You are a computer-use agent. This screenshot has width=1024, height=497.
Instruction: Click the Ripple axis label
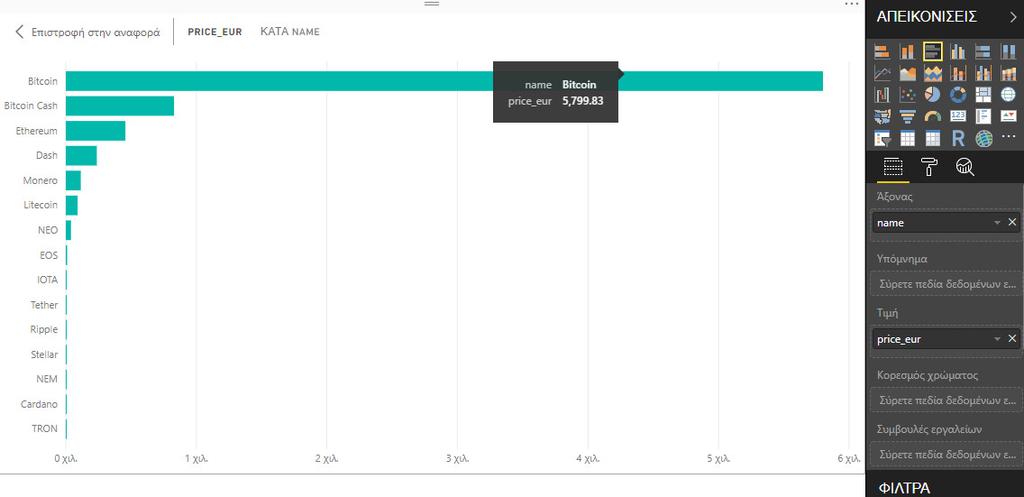click(44, 329)
